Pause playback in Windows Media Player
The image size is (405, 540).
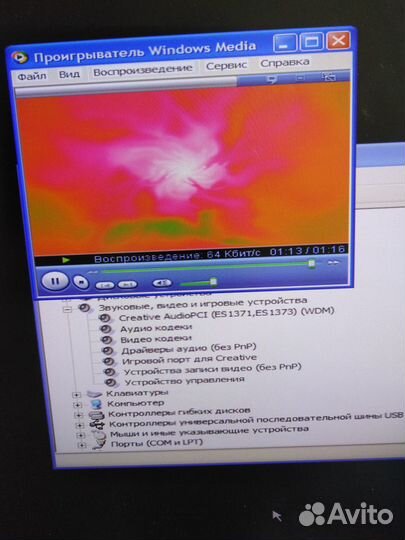55,281
